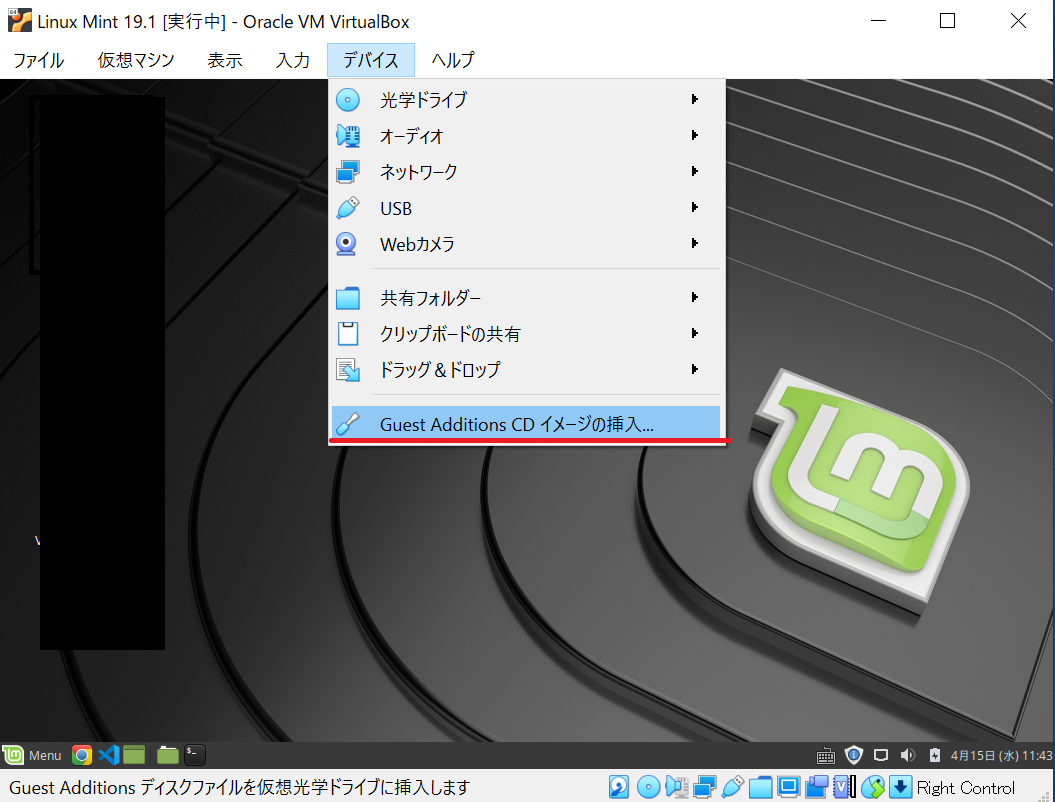1055x802 pixels.
Task: Click the hard disk activity status icon
Action: click(619, 787)
